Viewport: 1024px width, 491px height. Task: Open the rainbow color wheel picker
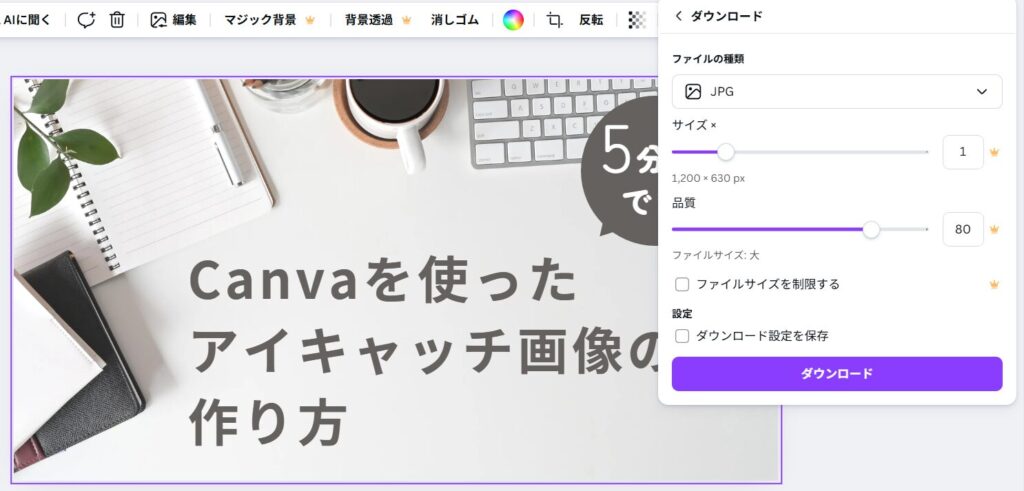point(513,20)
